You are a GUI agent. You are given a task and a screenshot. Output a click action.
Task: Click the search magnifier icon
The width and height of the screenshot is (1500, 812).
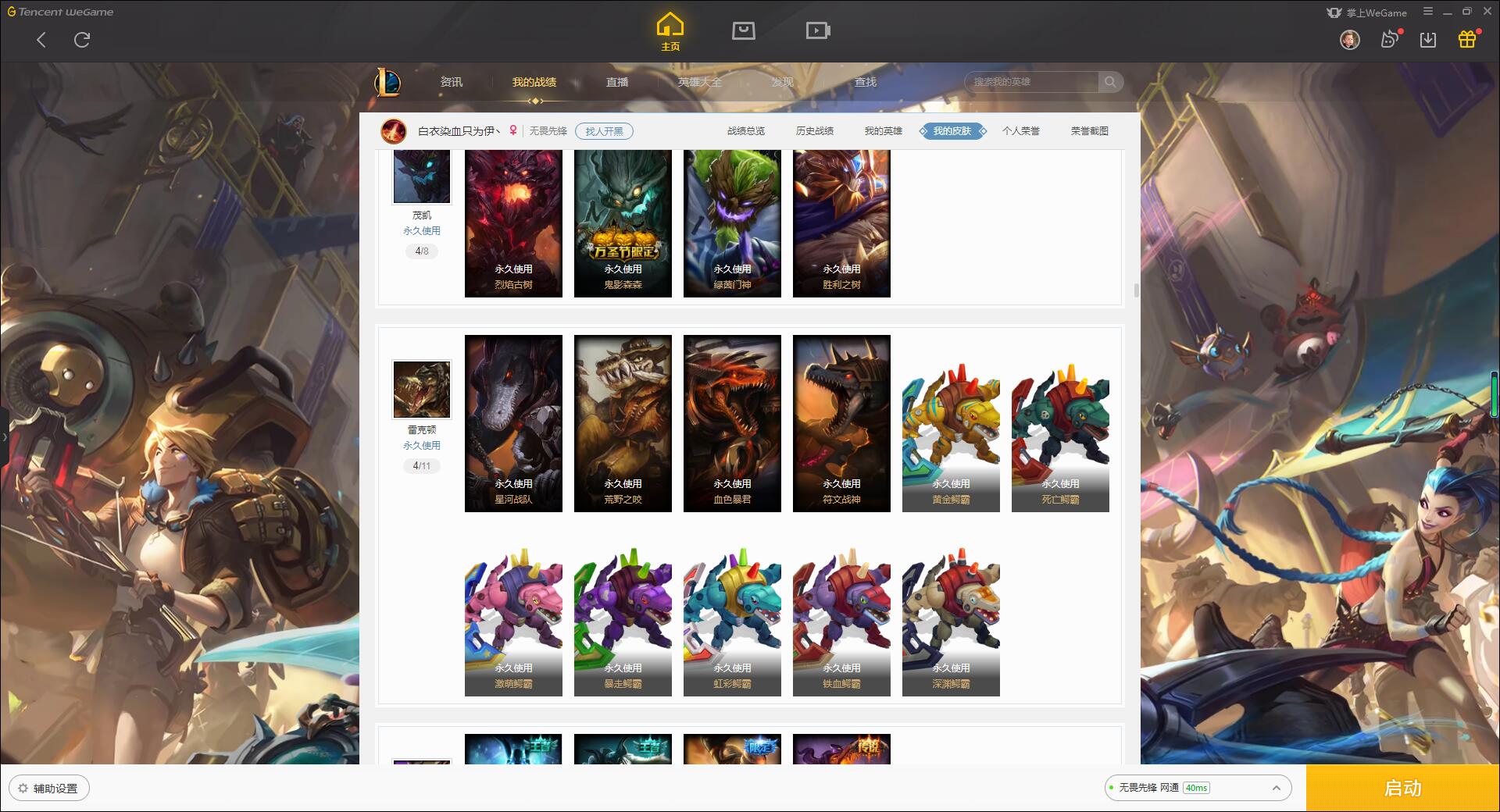1110,82
